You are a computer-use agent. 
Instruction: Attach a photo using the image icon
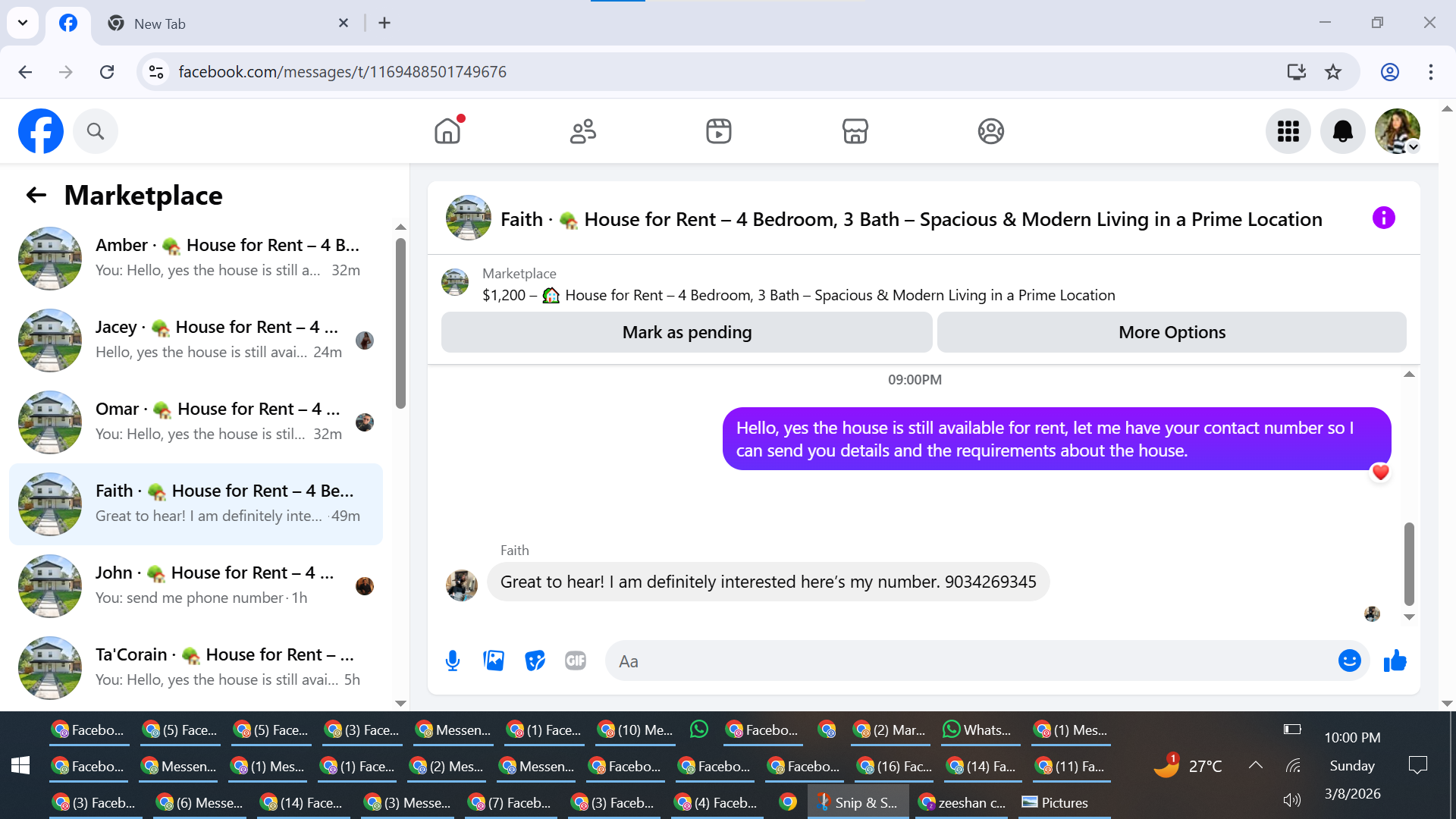coord(494,661)
